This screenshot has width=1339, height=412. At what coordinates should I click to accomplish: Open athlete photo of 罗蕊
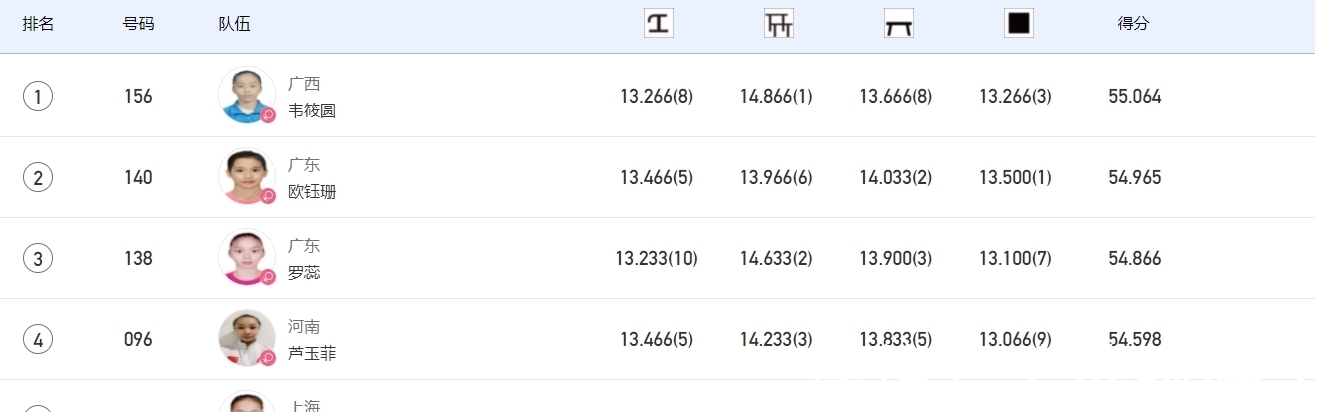coord(246,258)
